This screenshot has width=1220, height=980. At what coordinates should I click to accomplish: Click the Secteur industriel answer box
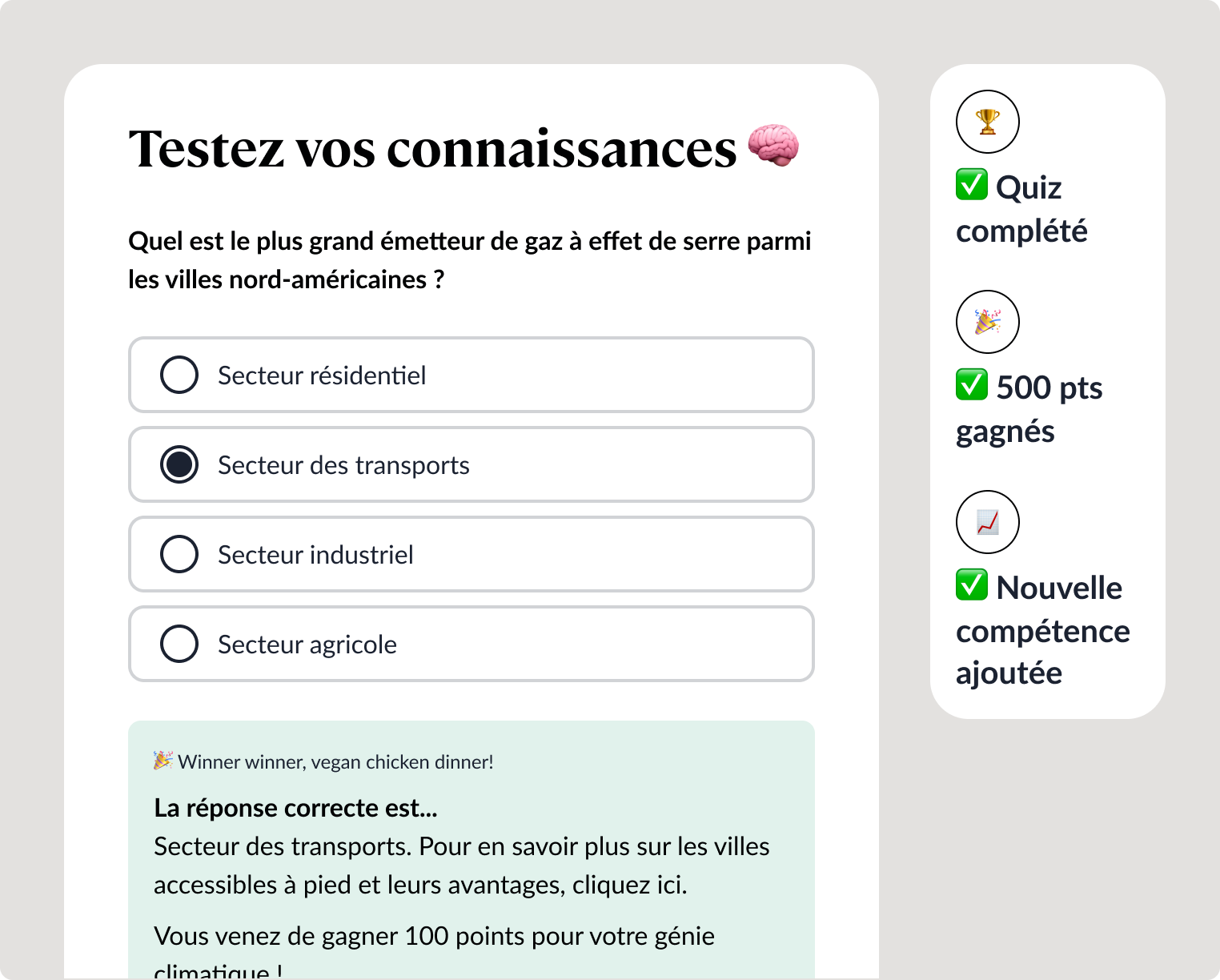point(472,554)
